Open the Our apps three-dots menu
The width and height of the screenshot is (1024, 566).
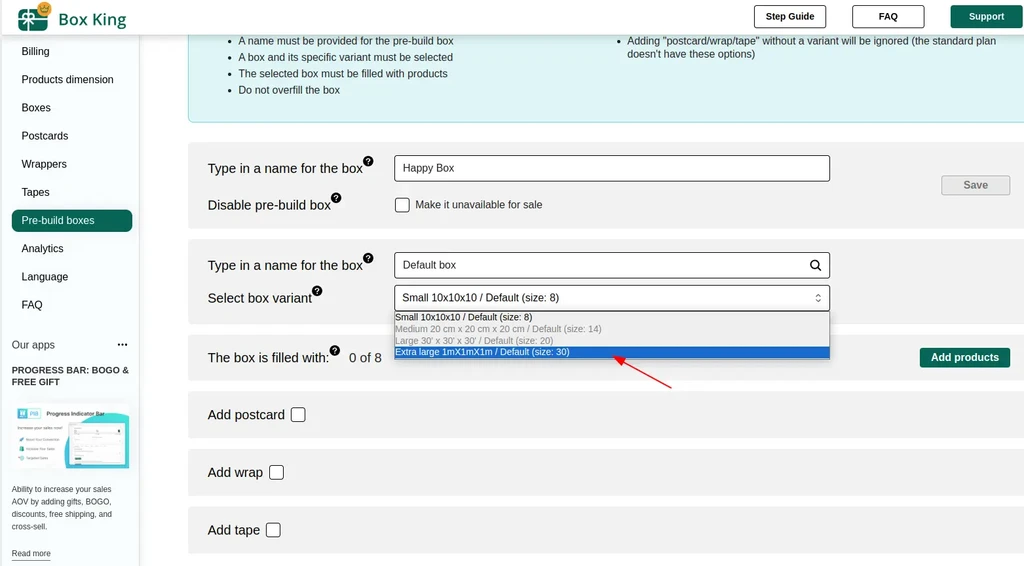click(x=122, y=345)
